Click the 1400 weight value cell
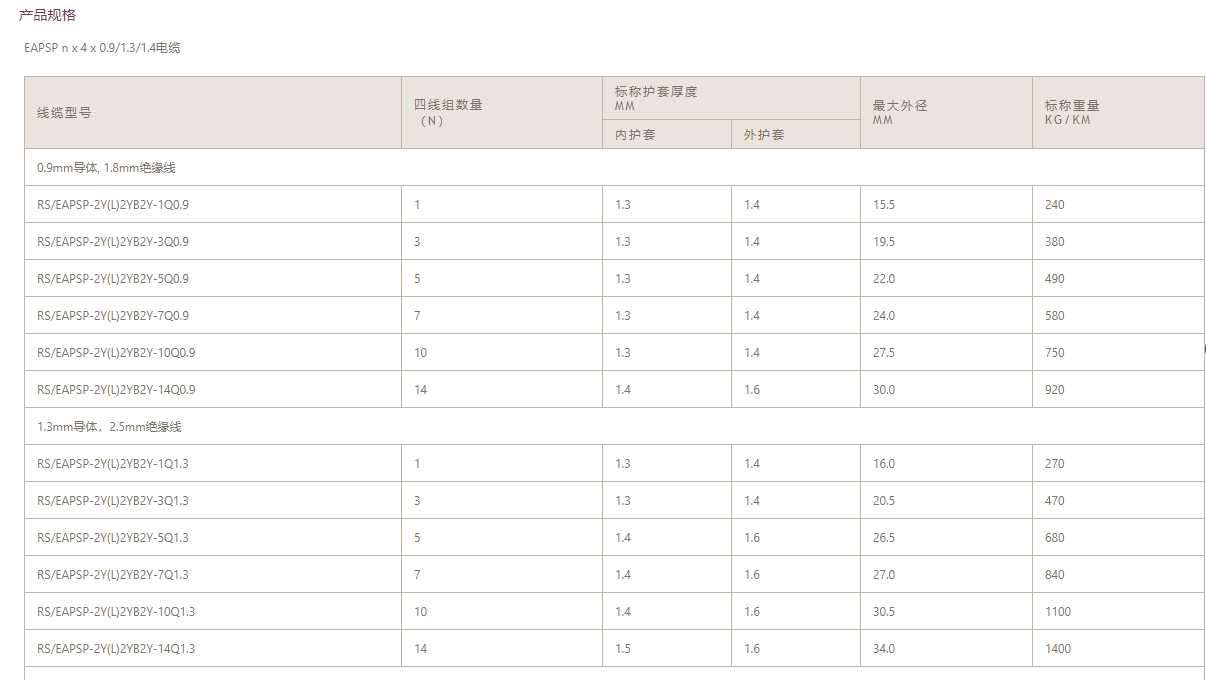 (1057, 649)
